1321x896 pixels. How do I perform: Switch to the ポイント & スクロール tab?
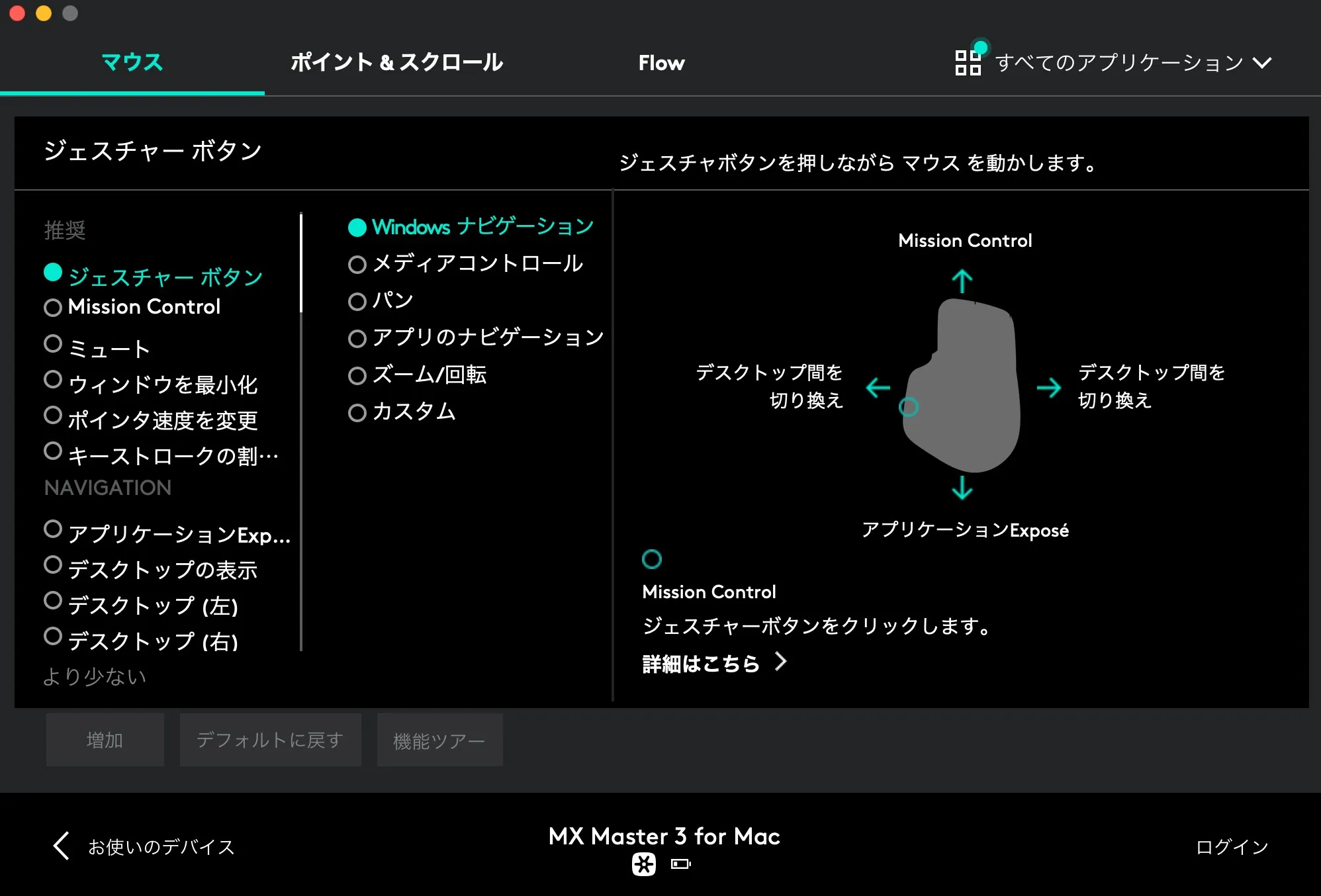(397, 63)
